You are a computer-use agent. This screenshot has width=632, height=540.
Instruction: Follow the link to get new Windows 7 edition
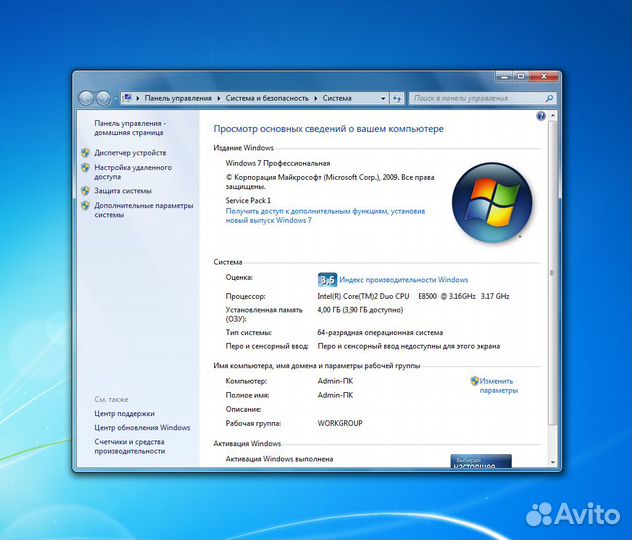(325, 216)
